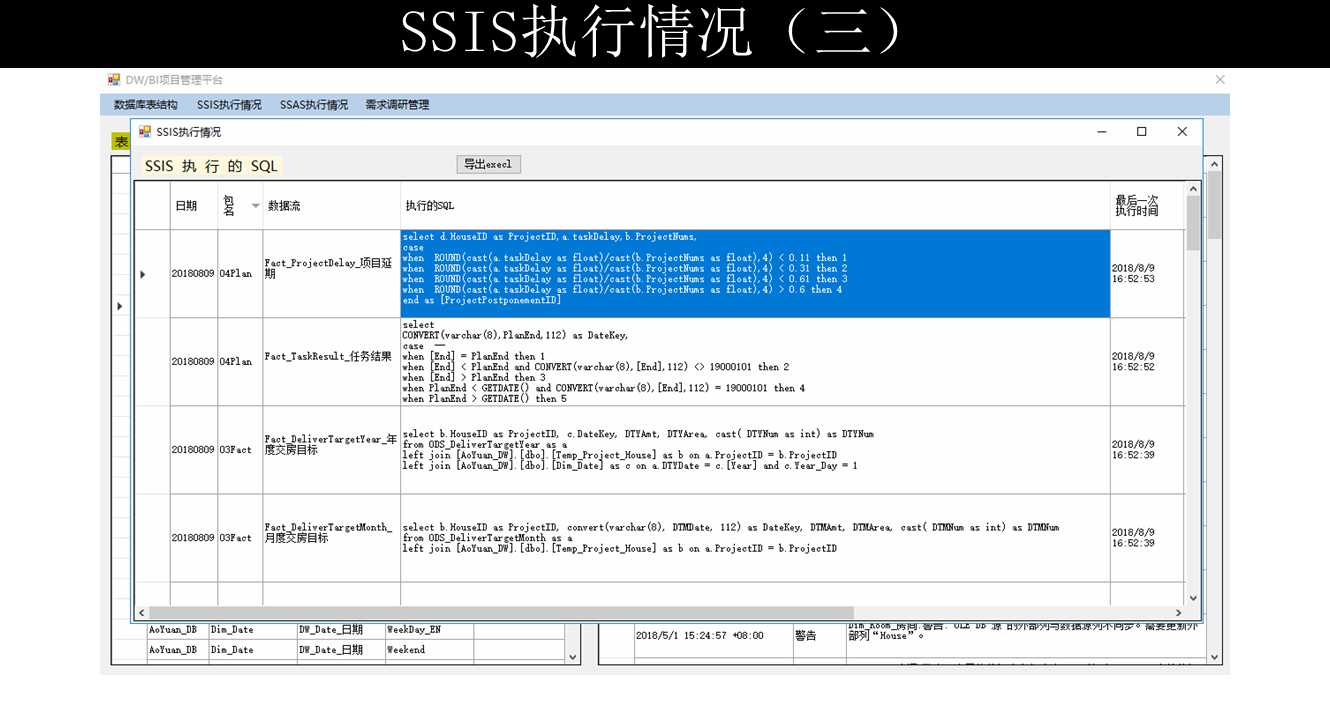Close the DW/BI项目管理平台 main window
Image resolution: width=1330 pixels, height=720 pixels.
click(x=1219, y=79)
